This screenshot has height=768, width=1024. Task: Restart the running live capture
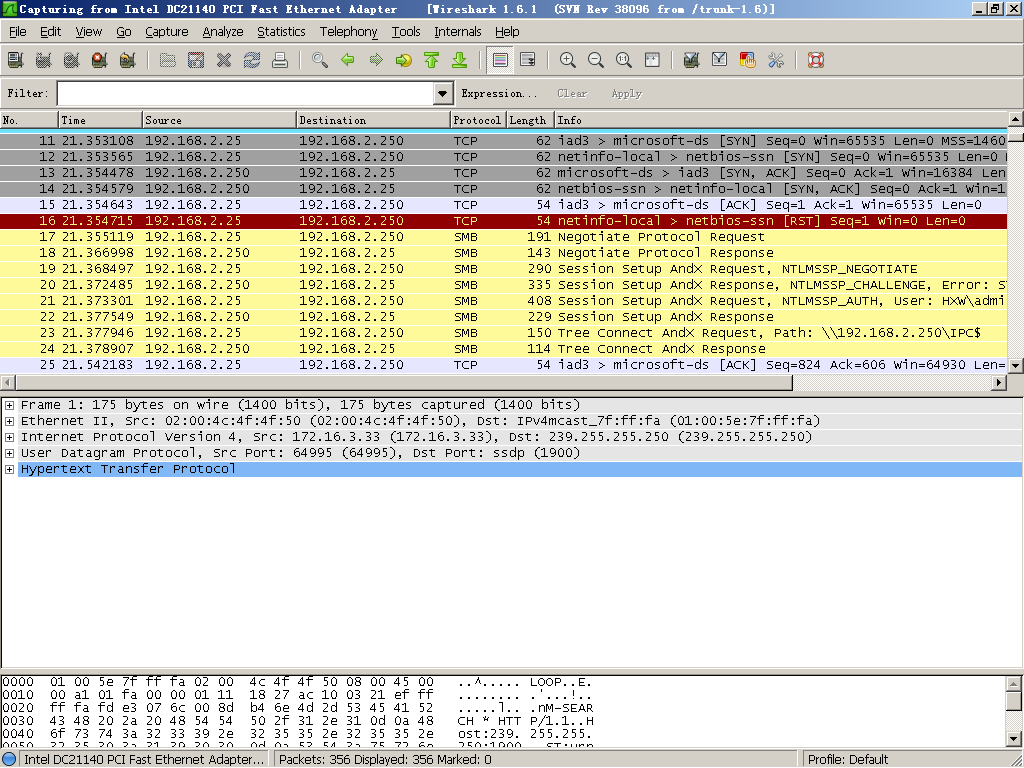[128, 60]
